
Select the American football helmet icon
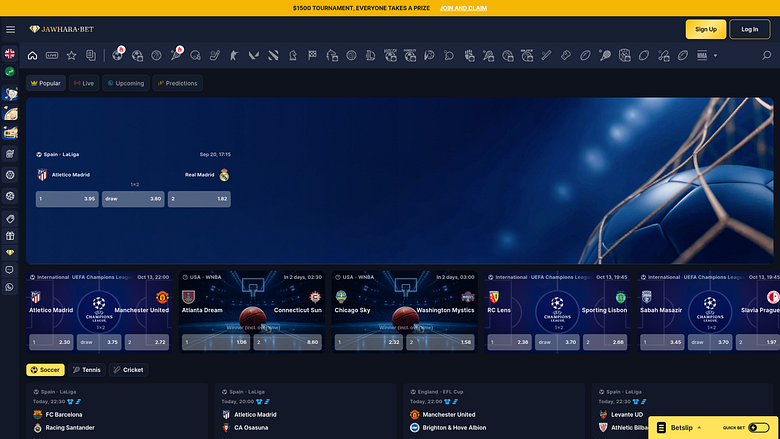tap(195, 55)
